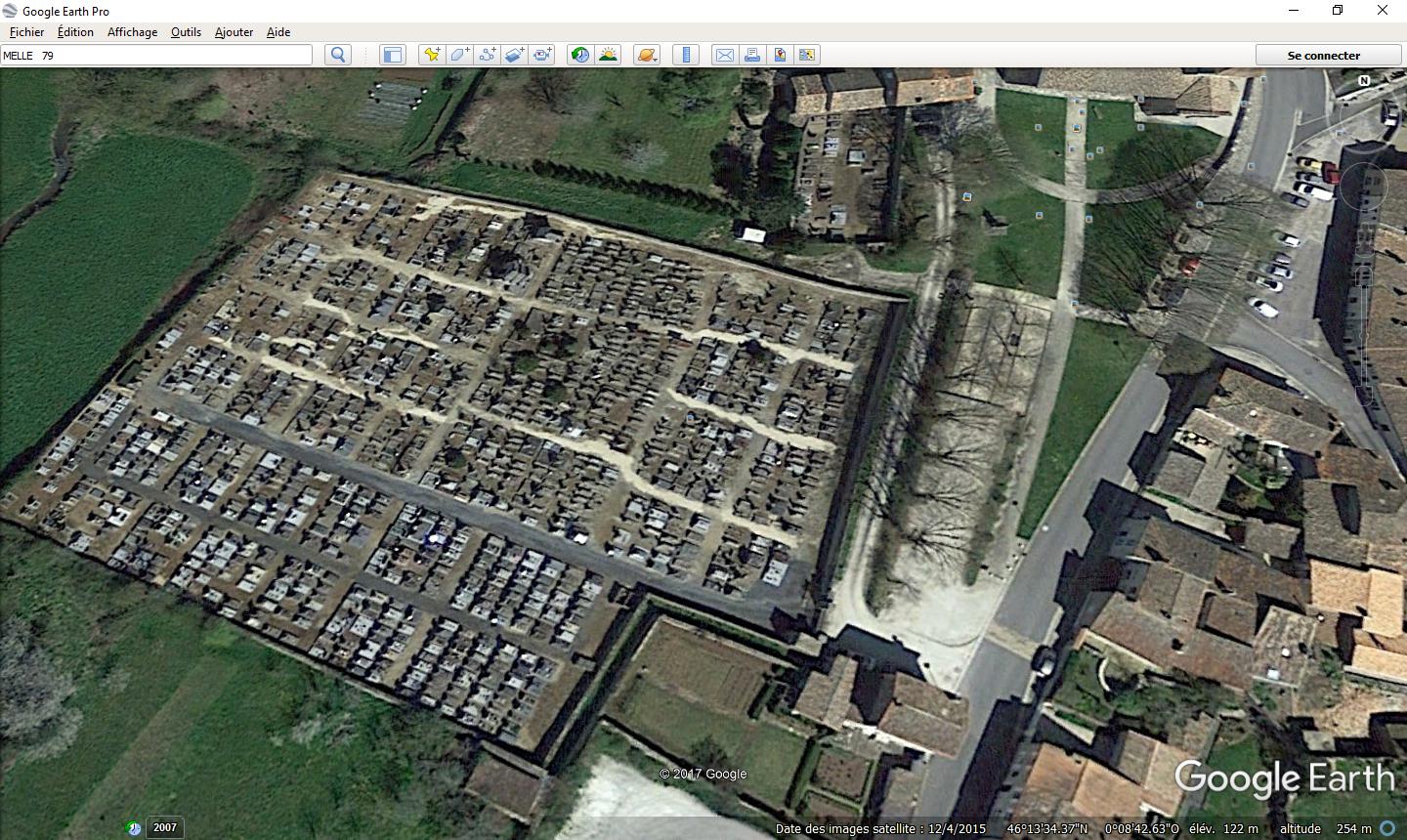Image resolution: width=1407 pixels, height=840 pixels.
Task: Minimize the Google Earth Pro window
Action: click(1293, 11)
